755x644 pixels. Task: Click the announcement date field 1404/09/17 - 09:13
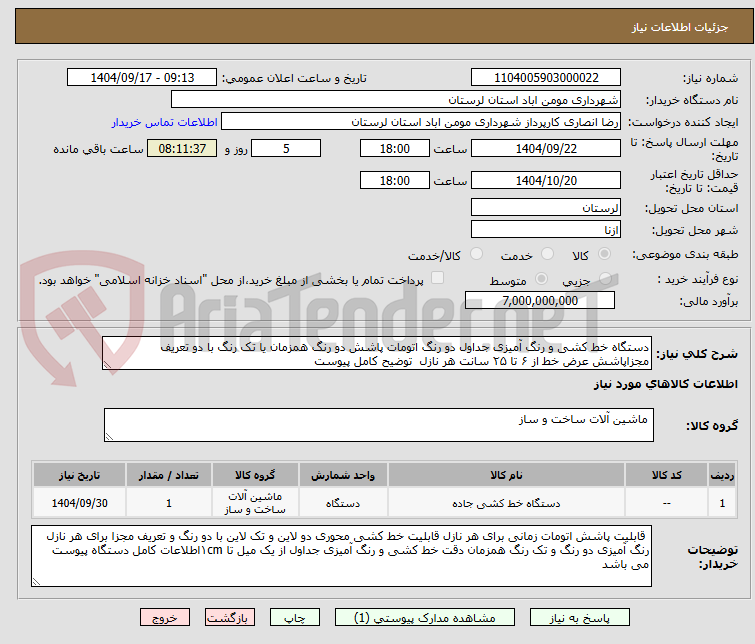pyautogui.click(x=142, y=78)
